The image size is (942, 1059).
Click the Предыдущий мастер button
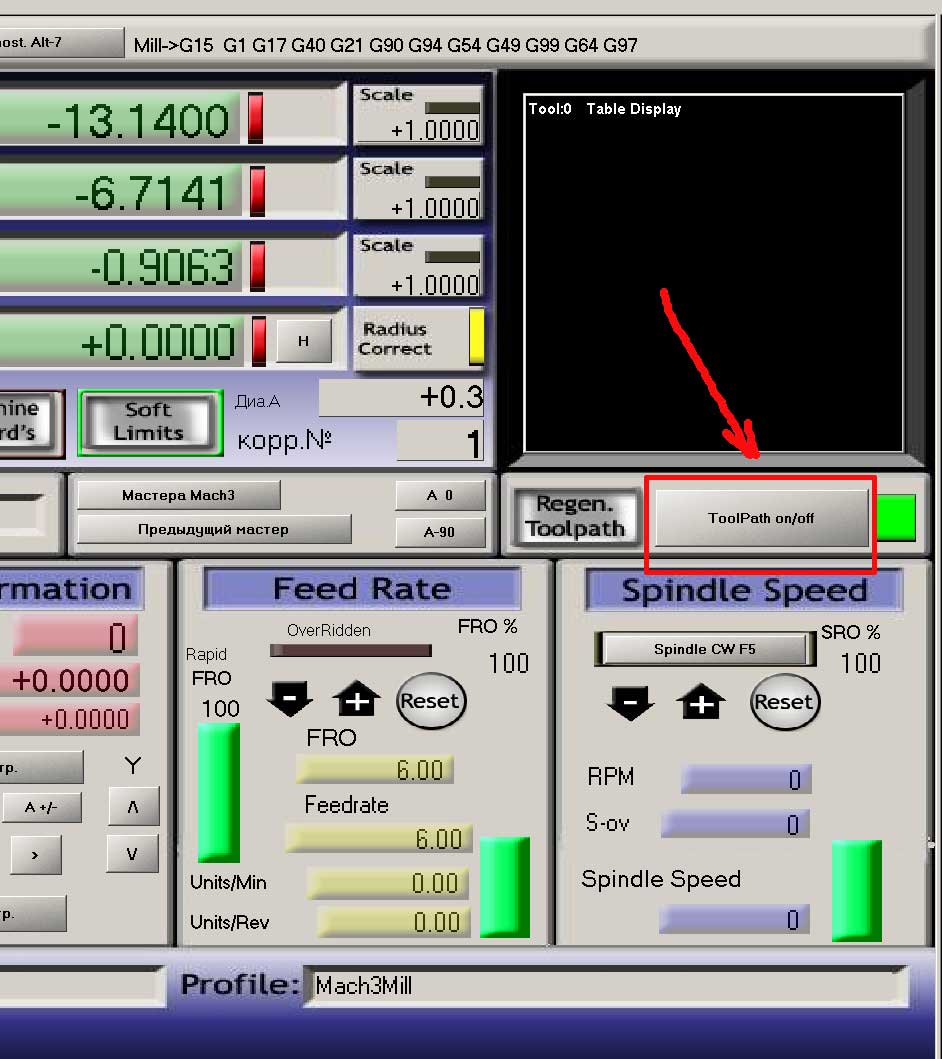point(213,529)
